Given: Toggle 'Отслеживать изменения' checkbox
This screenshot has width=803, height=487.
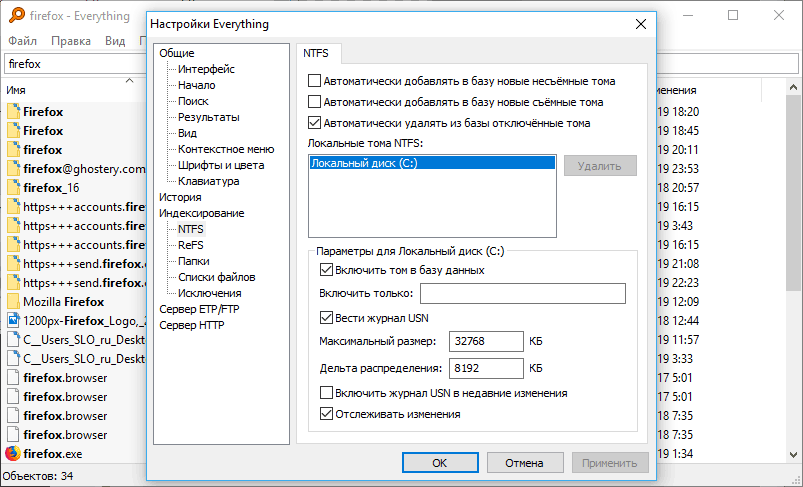Looking at the screenshot, I should [326, 414].
